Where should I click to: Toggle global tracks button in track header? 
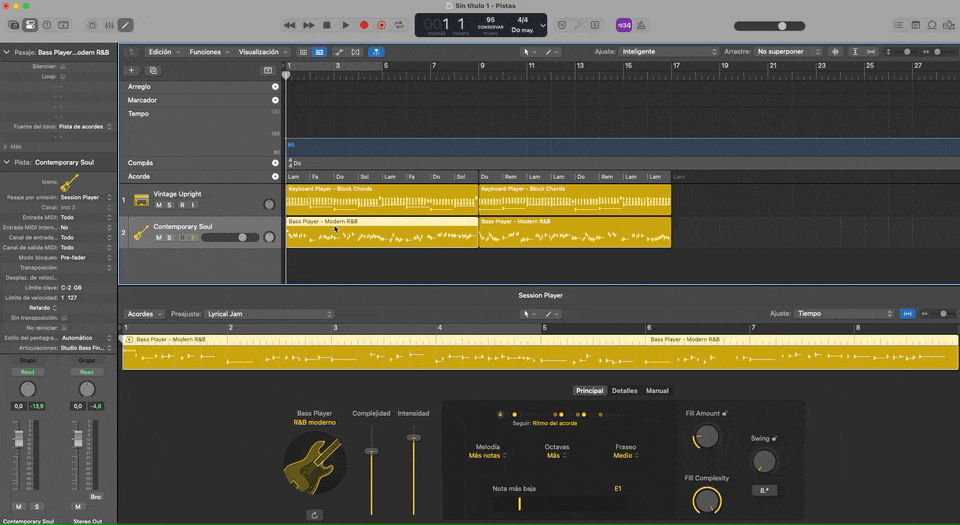pyautogui.click(x=268, y=70)
